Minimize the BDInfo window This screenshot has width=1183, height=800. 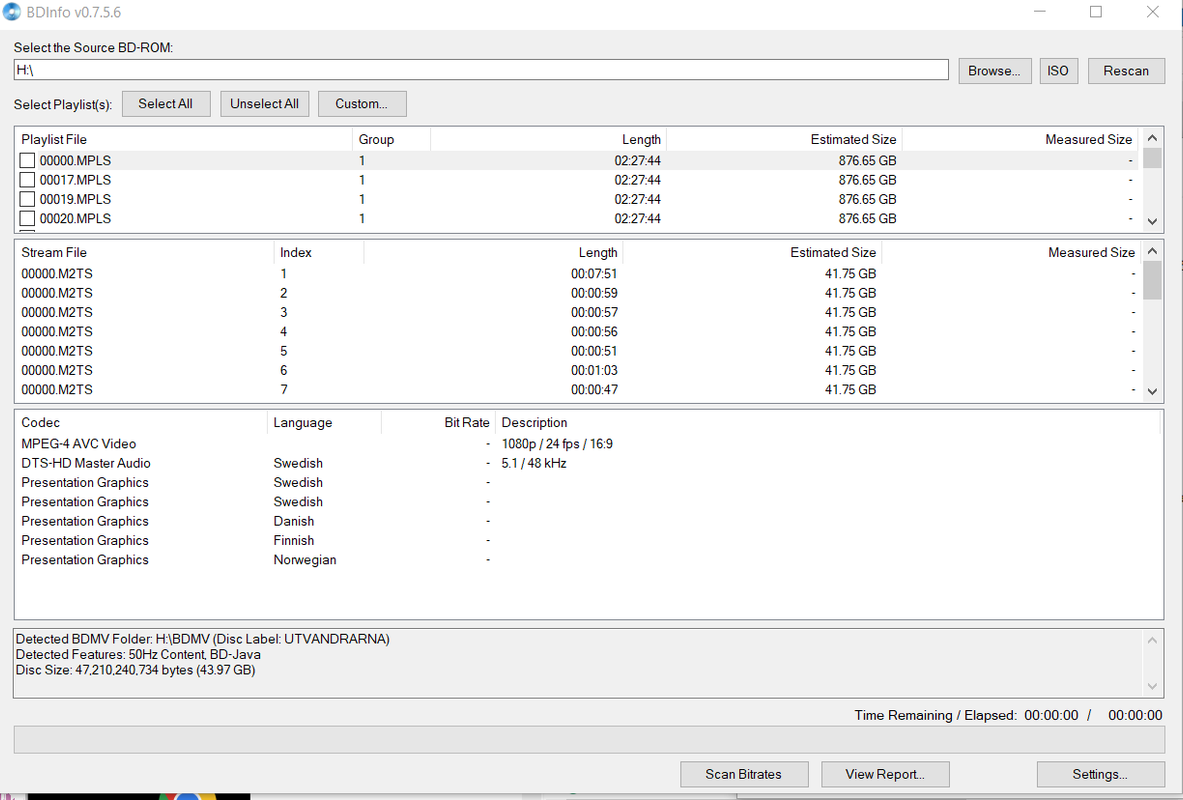(x=1040, y=12)
